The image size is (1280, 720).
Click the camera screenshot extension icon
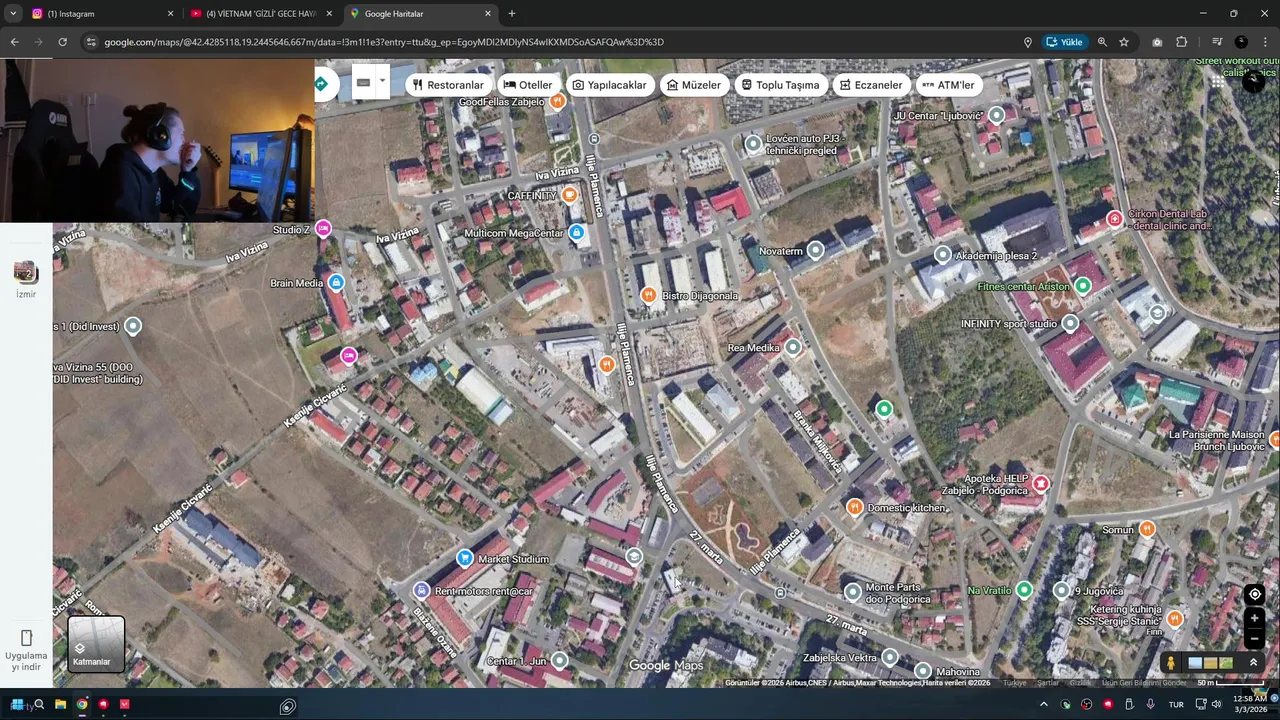(x=1157, y=42)
